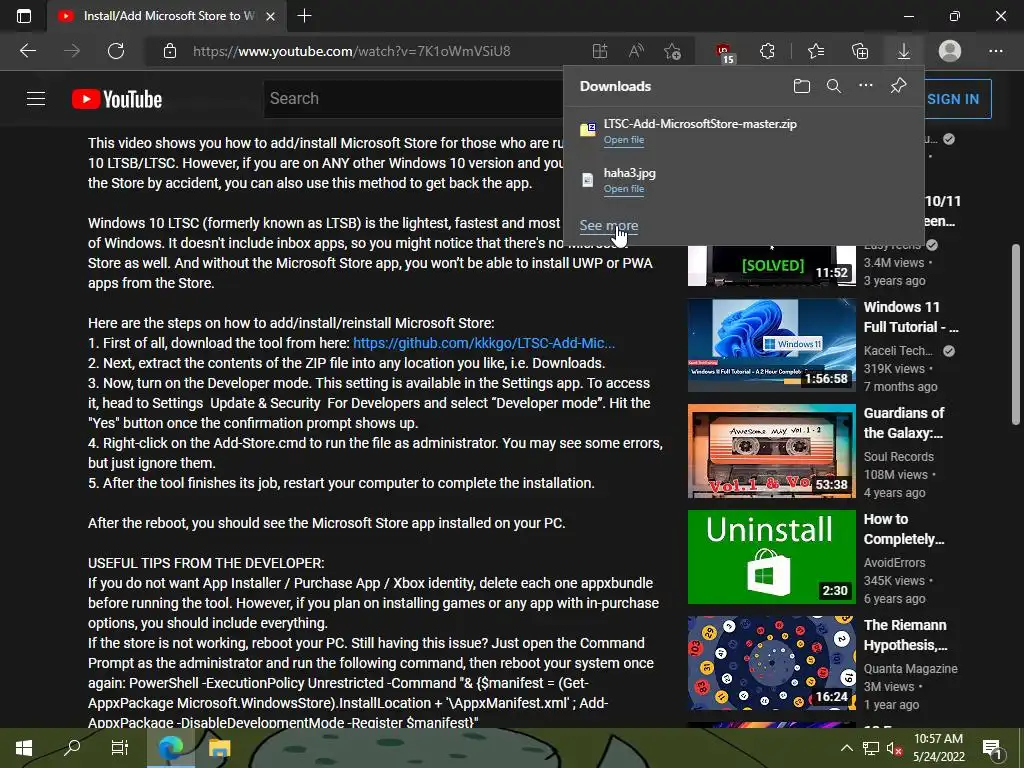Open Windows 11 Full Tutorial thumbnail

click(771, 345)
